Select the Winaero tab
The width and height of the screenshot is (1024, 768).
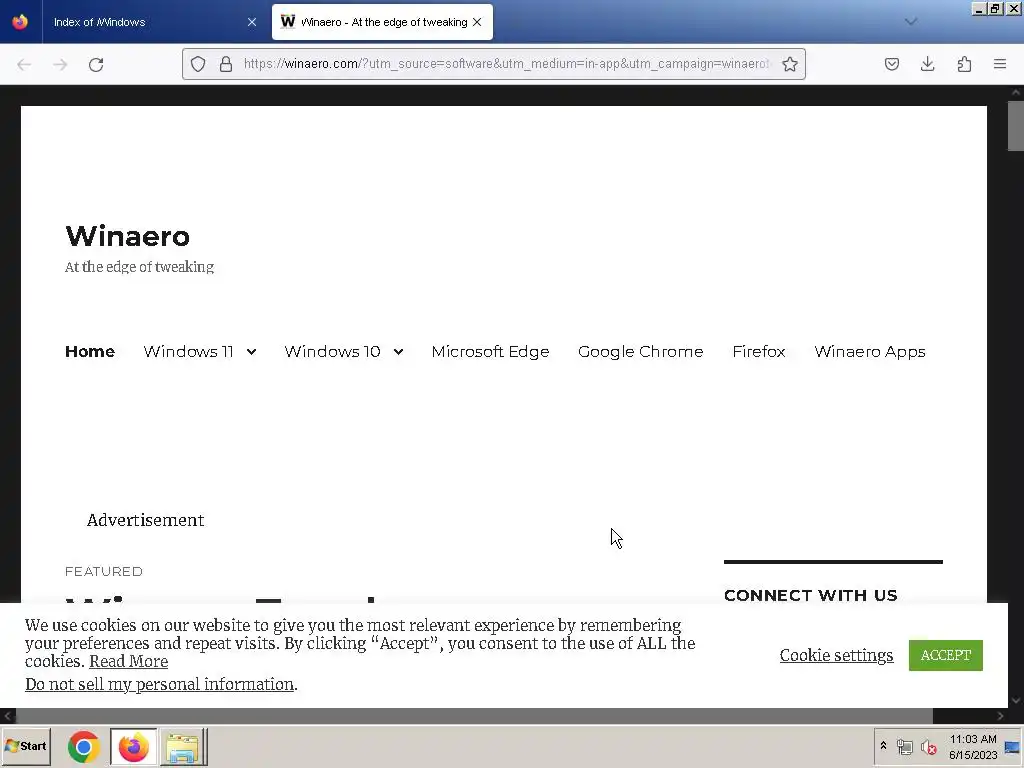[x=382, y=22]
